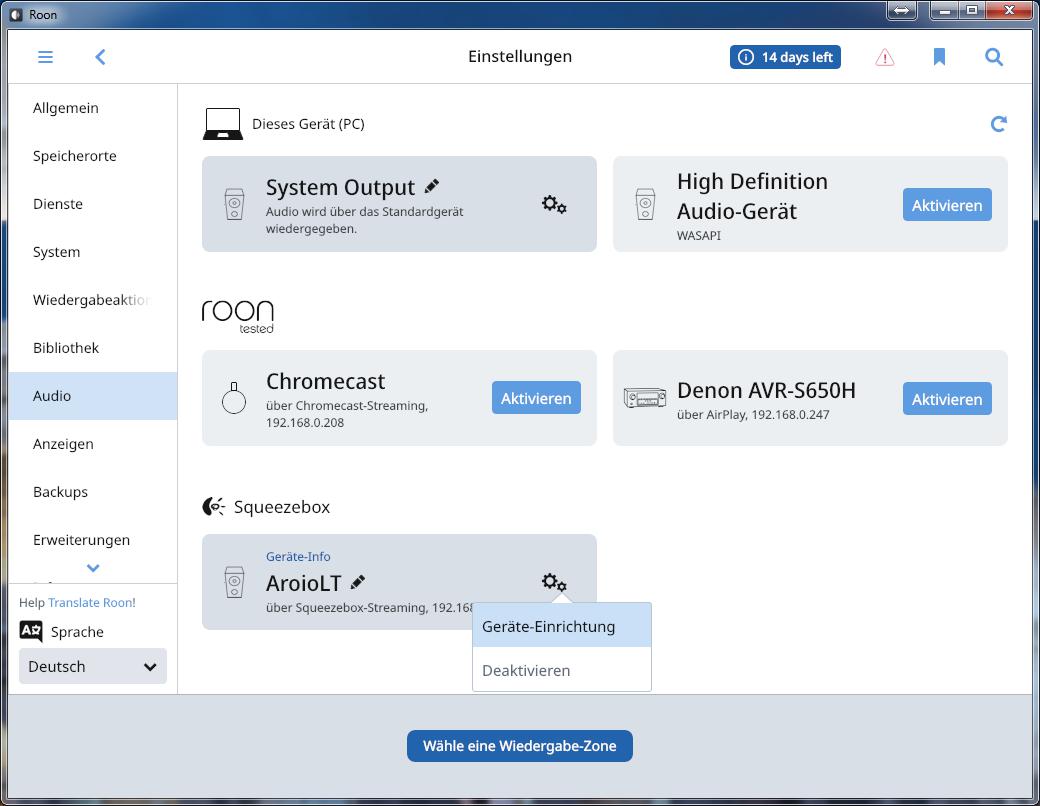Open the Speicherorte settings section
The height and width of the screenshot is (806, 1040).
[x=93, y=156]
